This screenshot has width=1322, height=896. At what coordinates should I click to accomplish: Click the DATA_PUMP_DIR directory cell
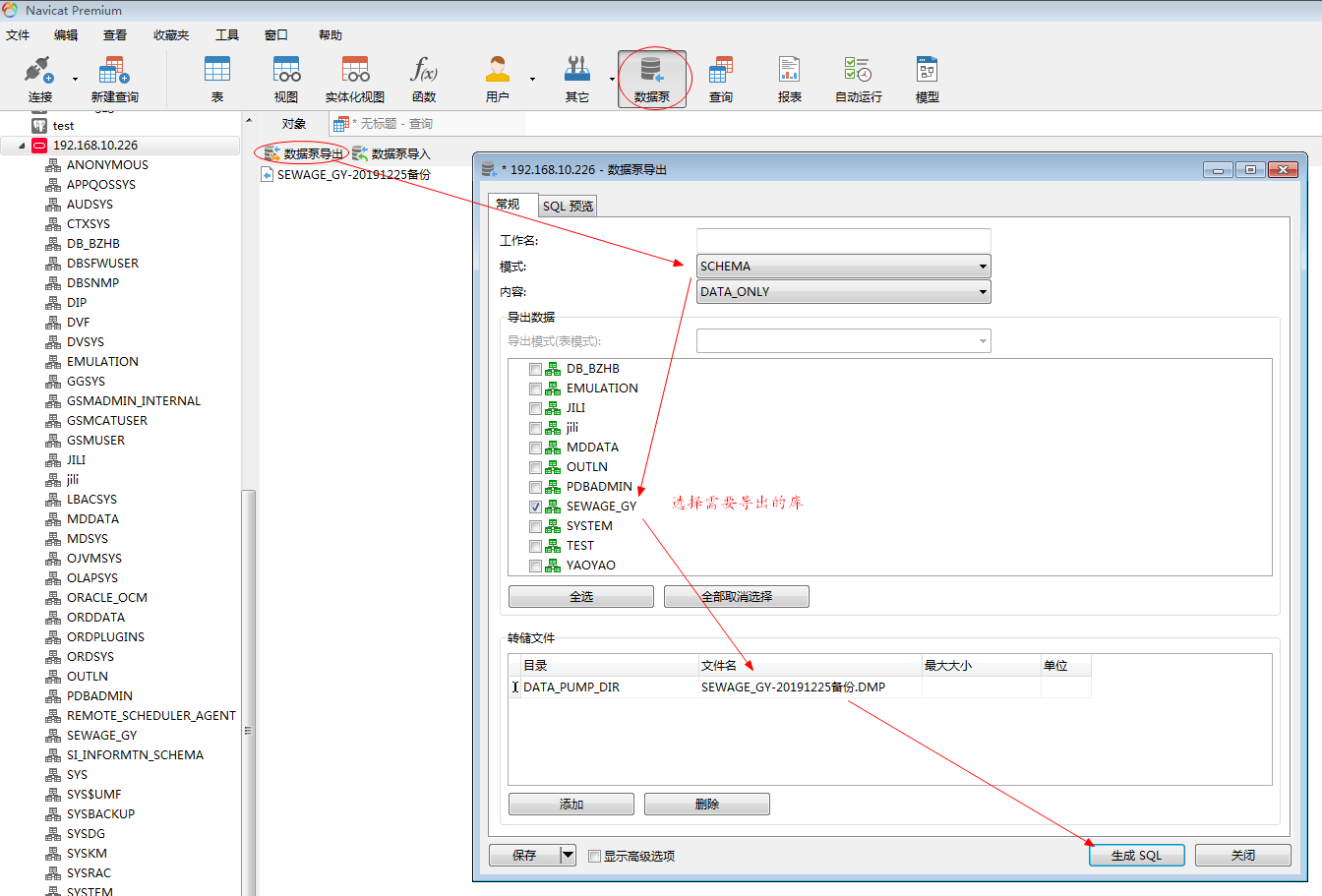[610, 687]
